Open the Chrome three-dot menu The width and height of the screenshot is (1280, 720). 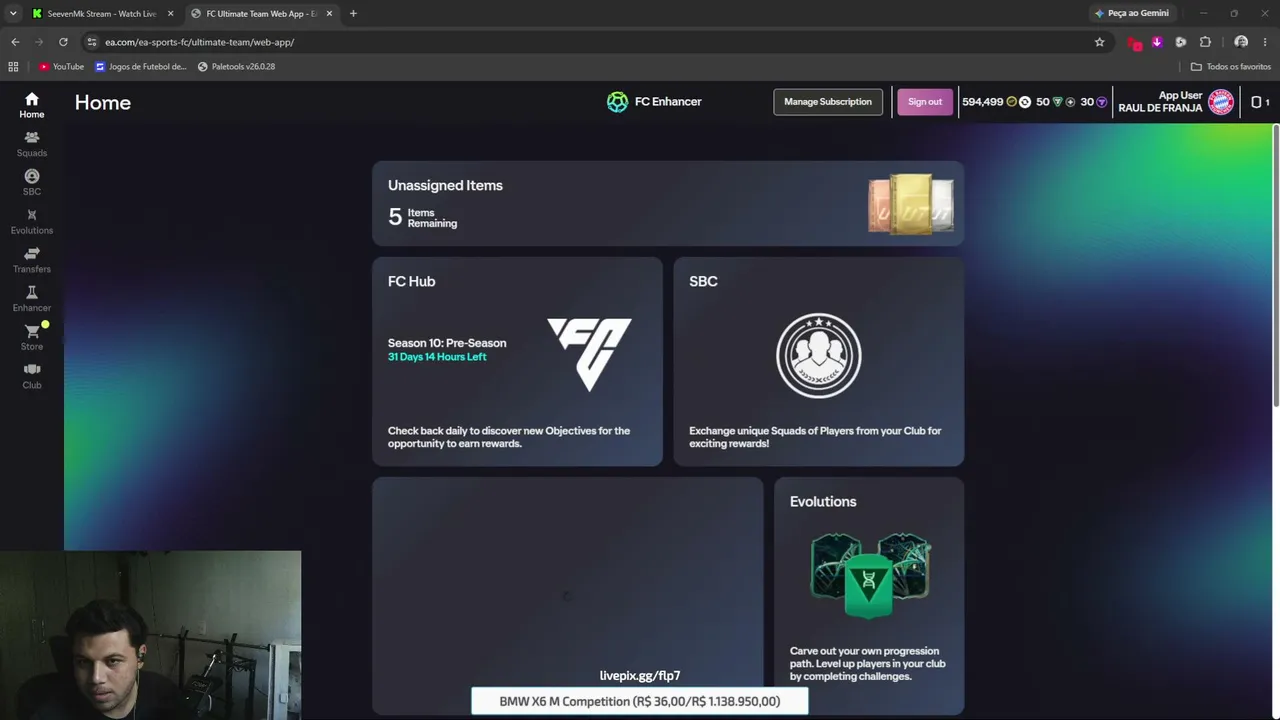tap(1265, 42)
